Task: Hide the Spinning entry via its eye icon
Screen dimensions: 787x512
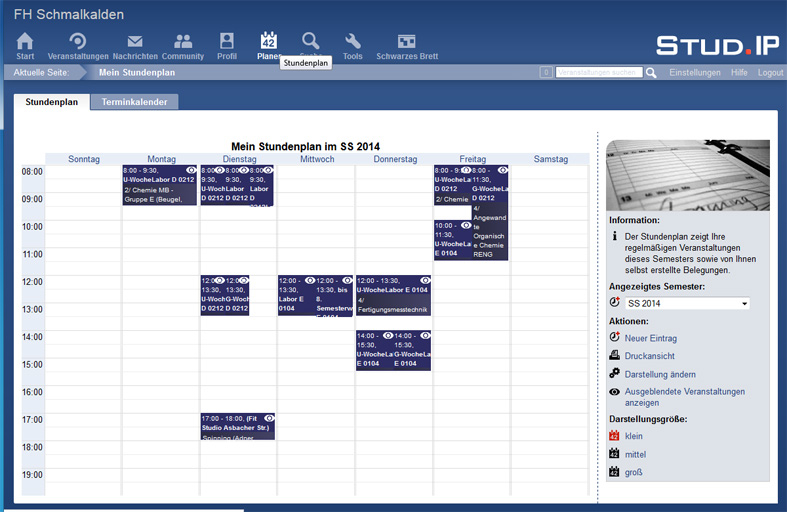Action: tap(269, 418)
